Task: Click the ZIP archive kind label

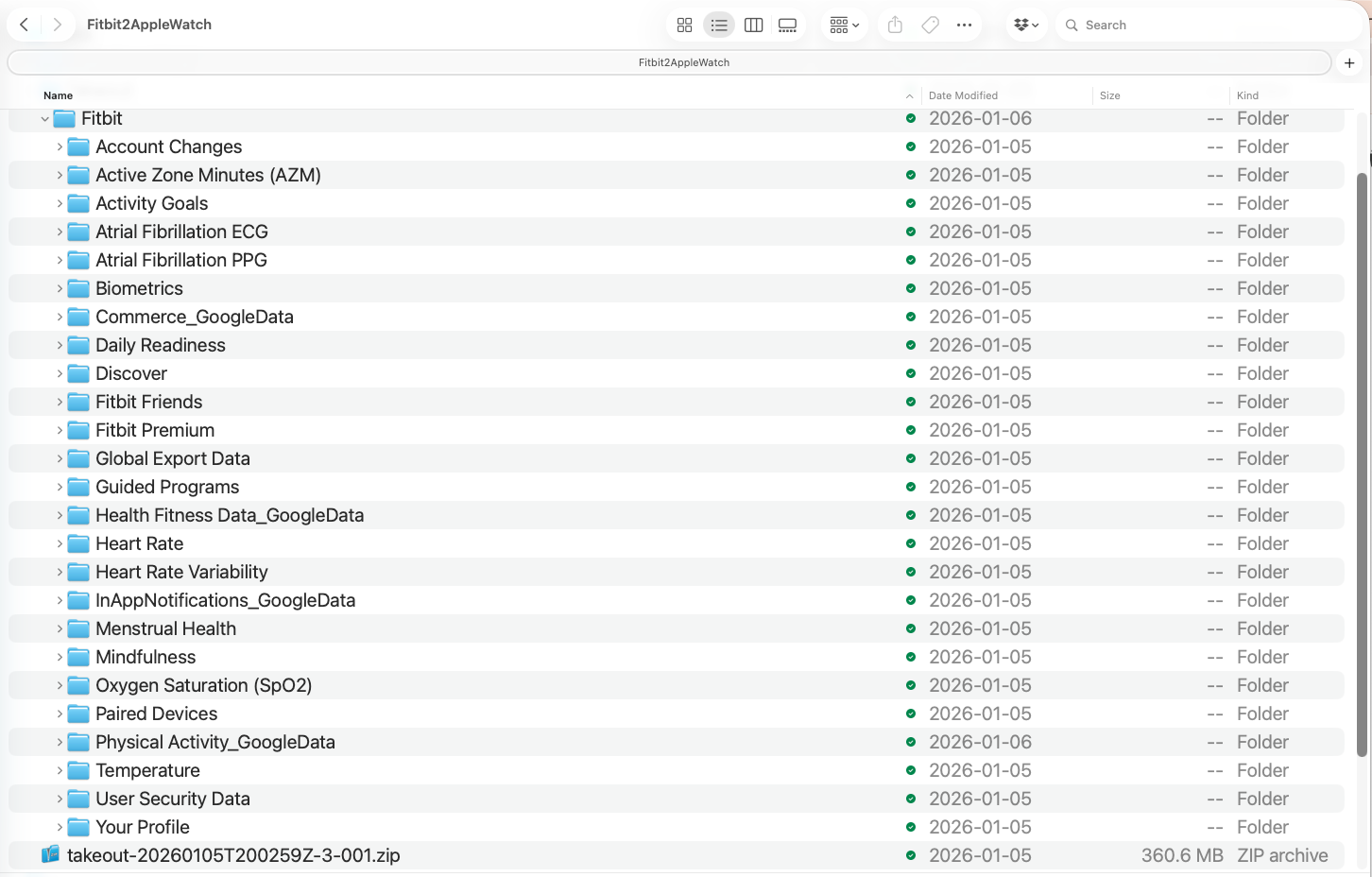Action: [x=1282, y=855]
